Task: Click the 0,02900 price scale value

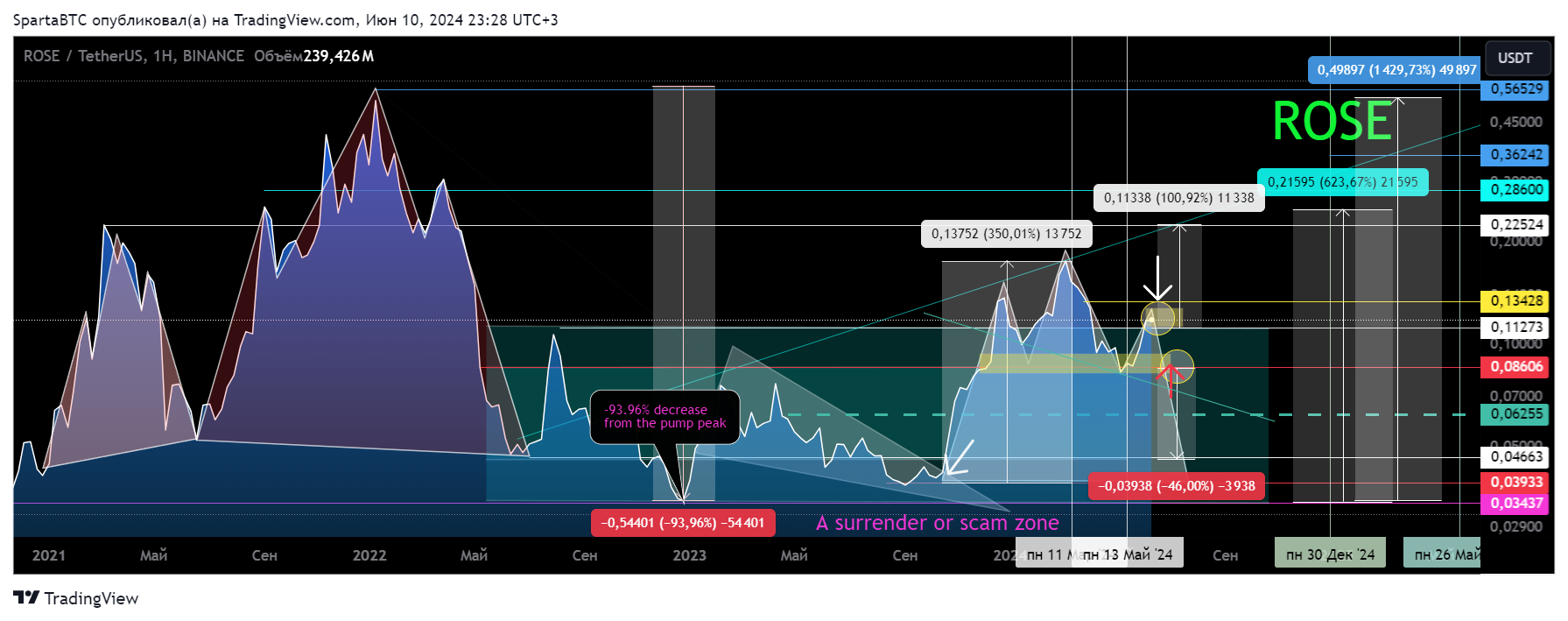Action: 1516,526
